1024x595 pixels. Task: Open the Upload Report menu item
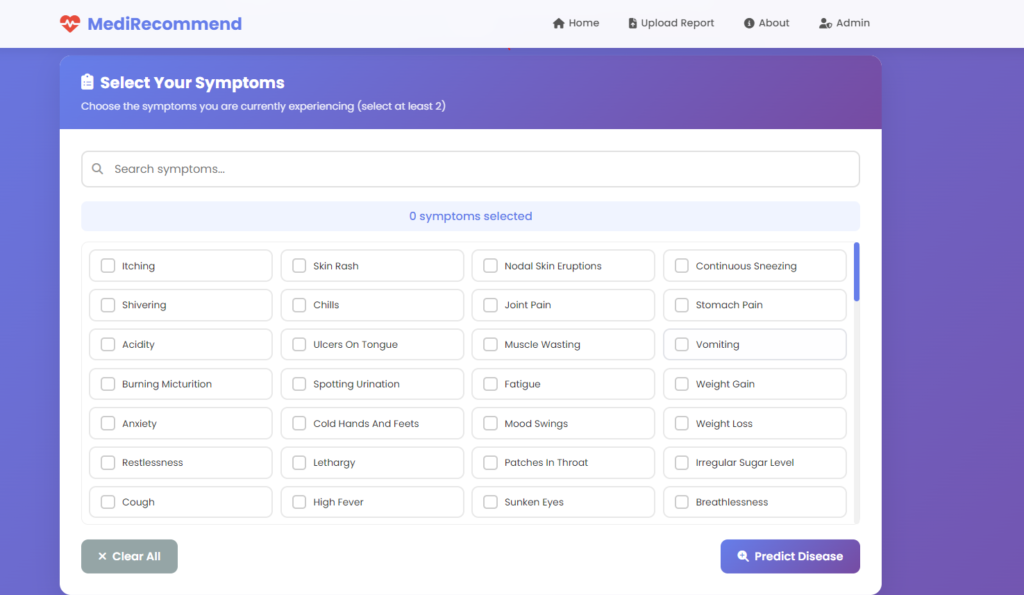(x=671, y=22)
